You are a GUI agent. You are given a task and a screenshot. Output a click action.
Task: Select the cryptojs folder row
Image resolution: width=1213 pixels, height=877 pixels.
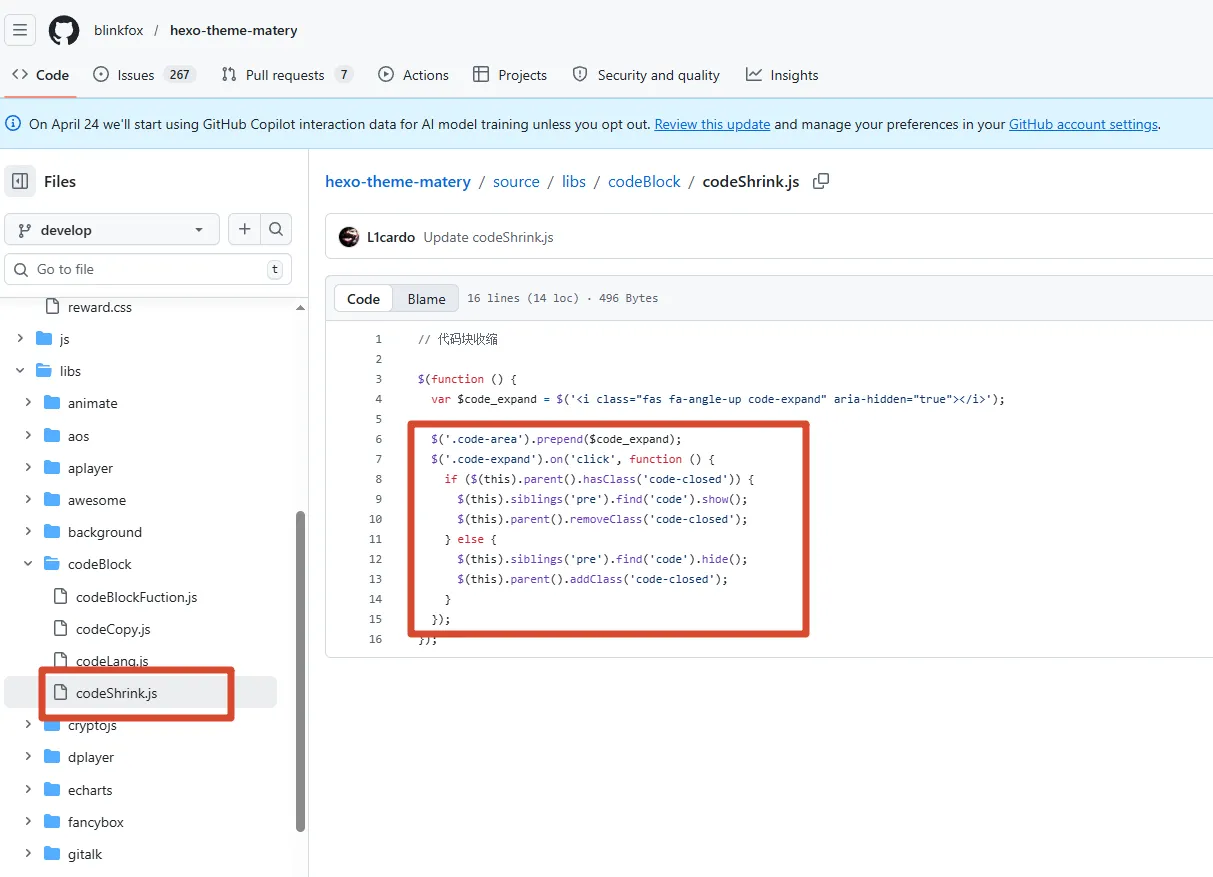click(x=140, y=725)
